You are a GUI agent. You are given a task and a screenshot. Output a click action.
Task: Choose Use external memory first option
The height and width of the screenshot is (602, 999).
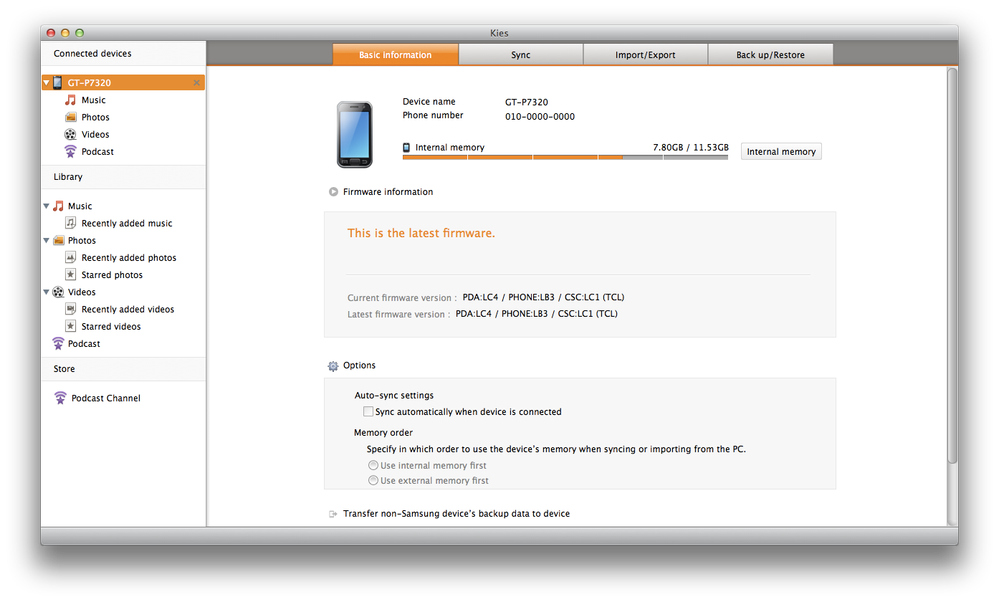coord(373,481)
